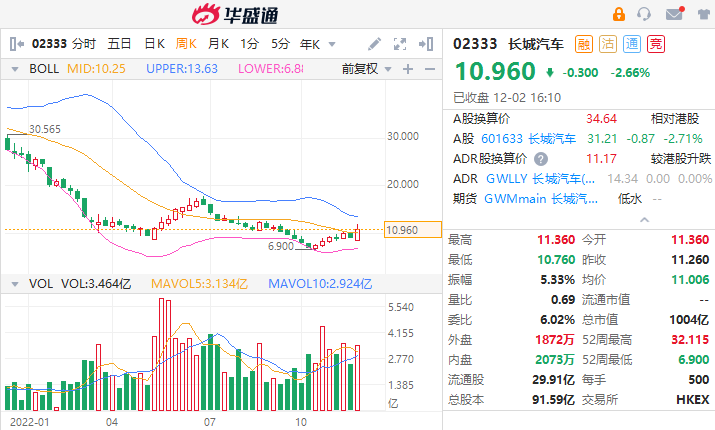The height and width of the screenshot is (430, 715).
Task: Click the stock name 长城汽车 title
Action: pyautogui.click(x=536, y=44)
